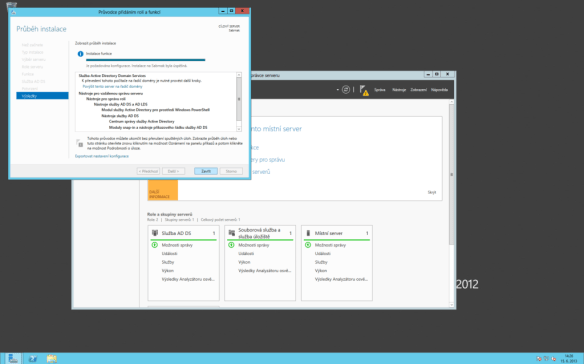Click scroll-up arrow in wizard results list

(x=239, y=75)
